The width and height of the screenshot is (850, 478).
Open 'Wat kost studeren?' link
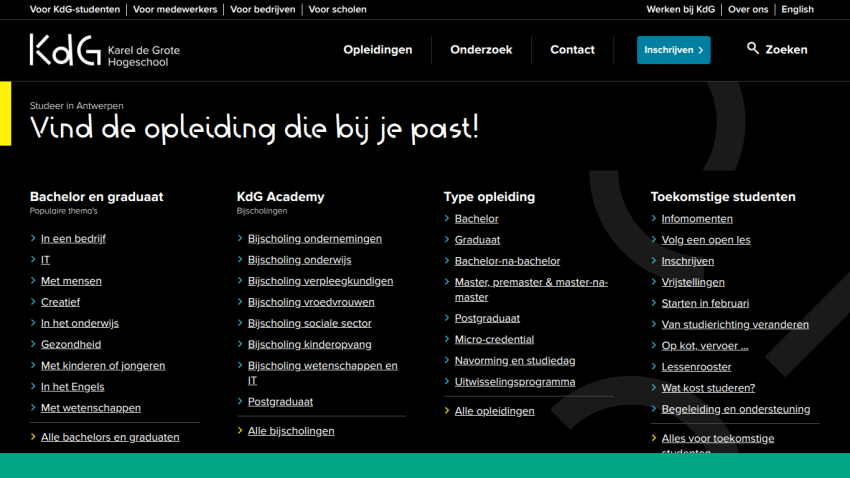(x=708, y=387)
